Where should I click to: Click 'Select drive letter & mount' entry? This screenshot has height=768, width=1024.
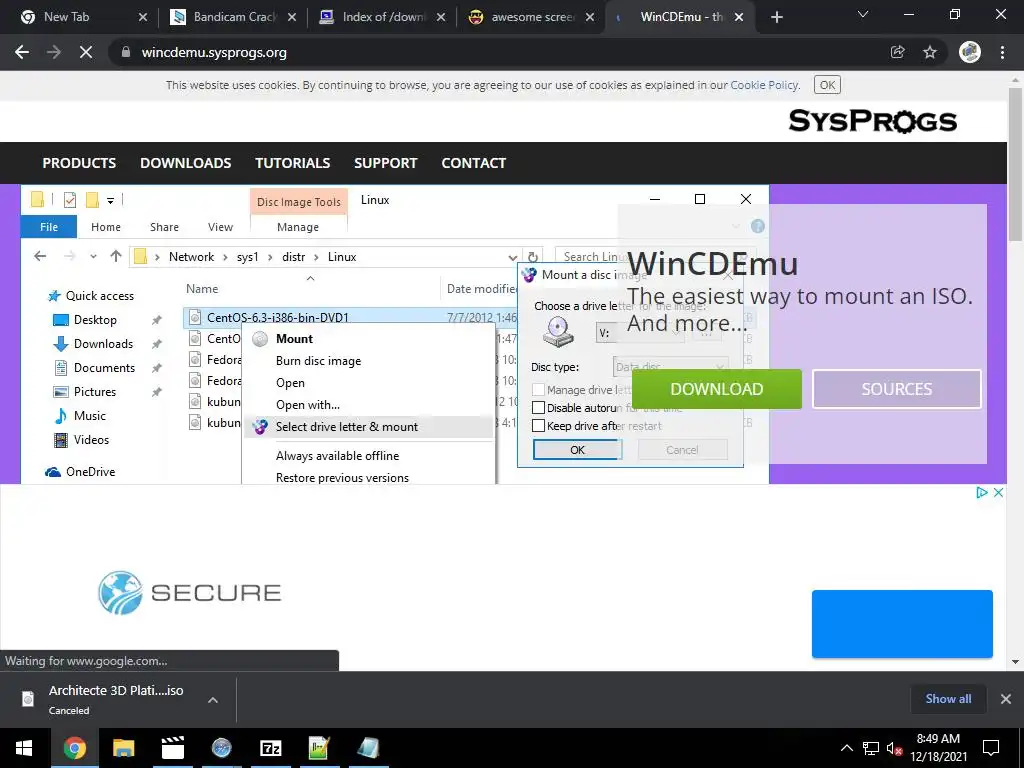347,427
